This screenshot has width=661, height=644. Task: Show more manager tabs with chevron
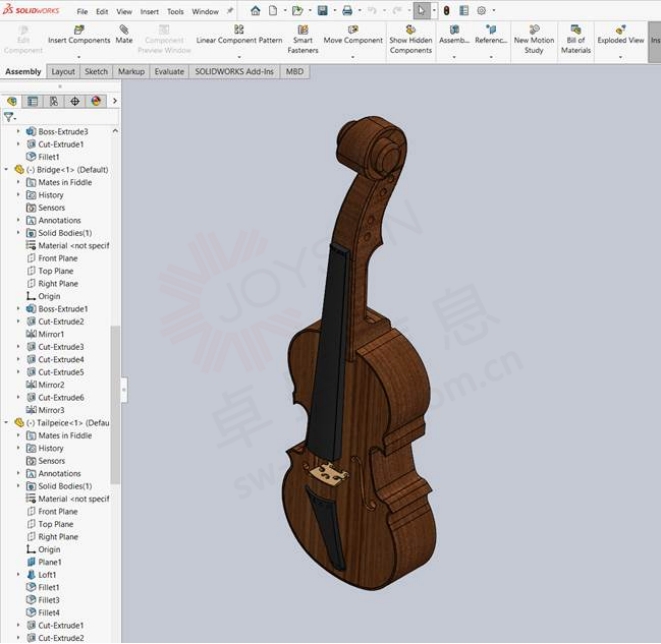click(115, 101)
